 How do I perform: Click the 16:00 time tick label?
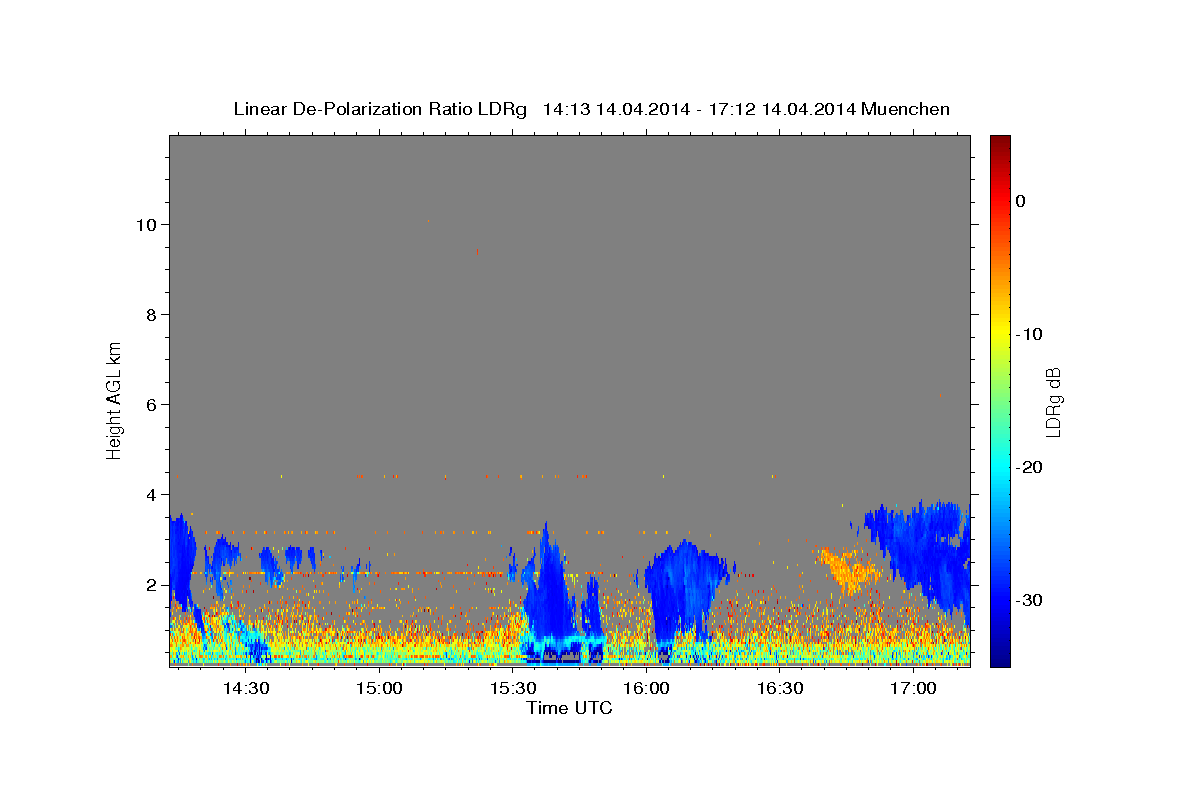tap(647, 689)
